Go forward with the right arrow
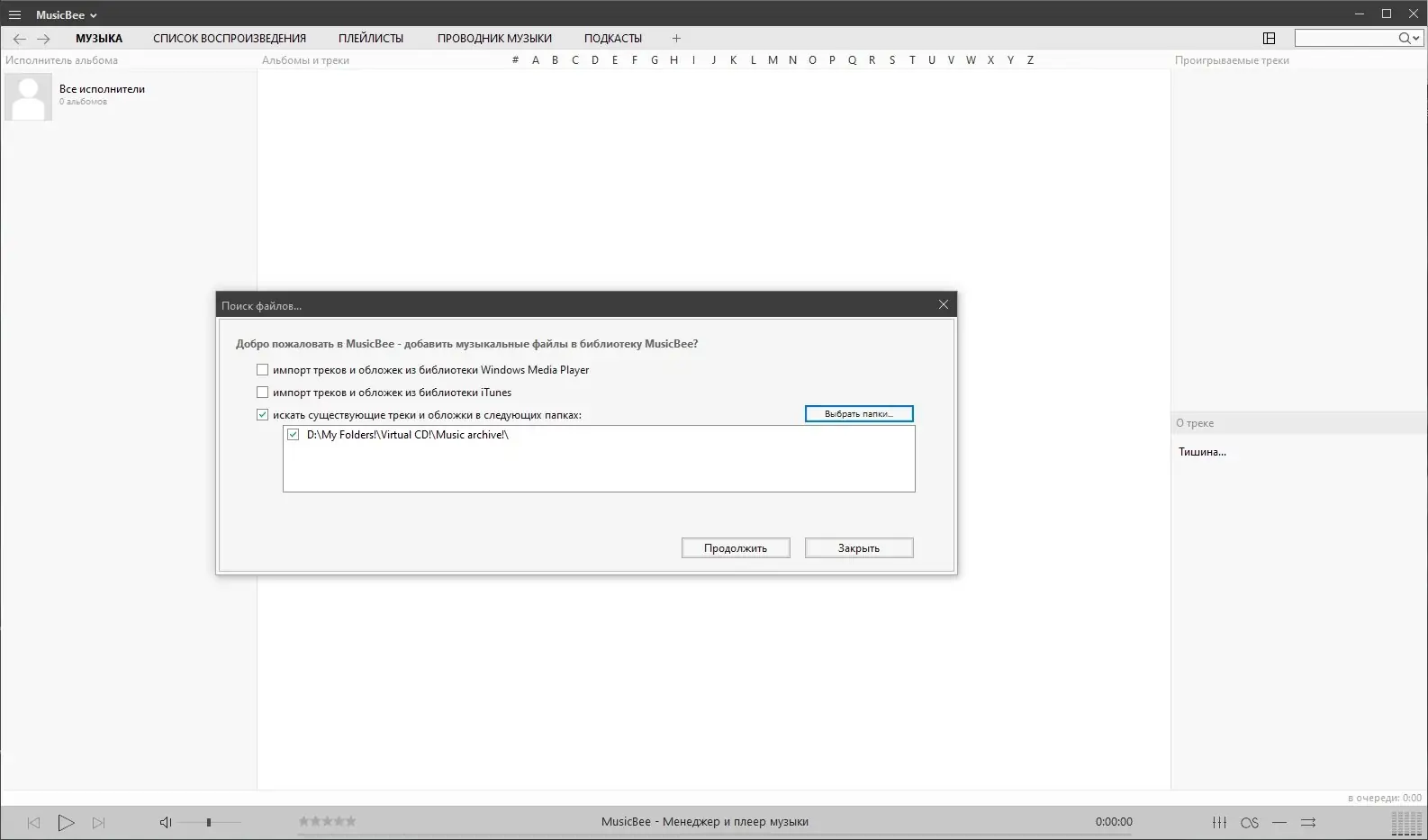This screenshot has height=840, width=1428. click(43, 39)
